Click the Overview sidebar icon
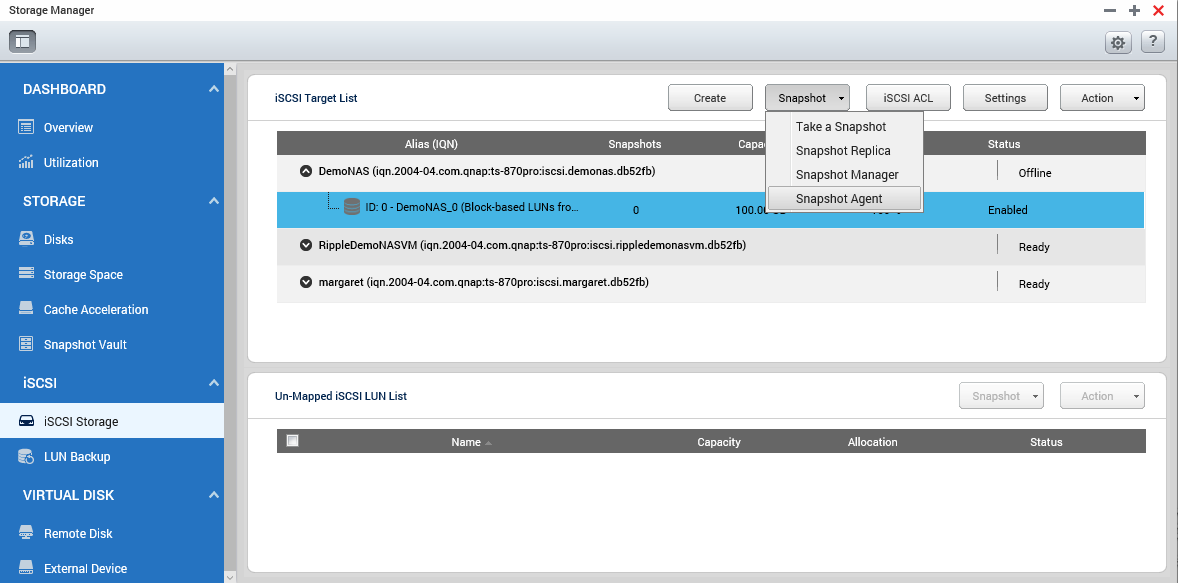The width and height of the screenshot is (1178, 583). click(26, 127)
